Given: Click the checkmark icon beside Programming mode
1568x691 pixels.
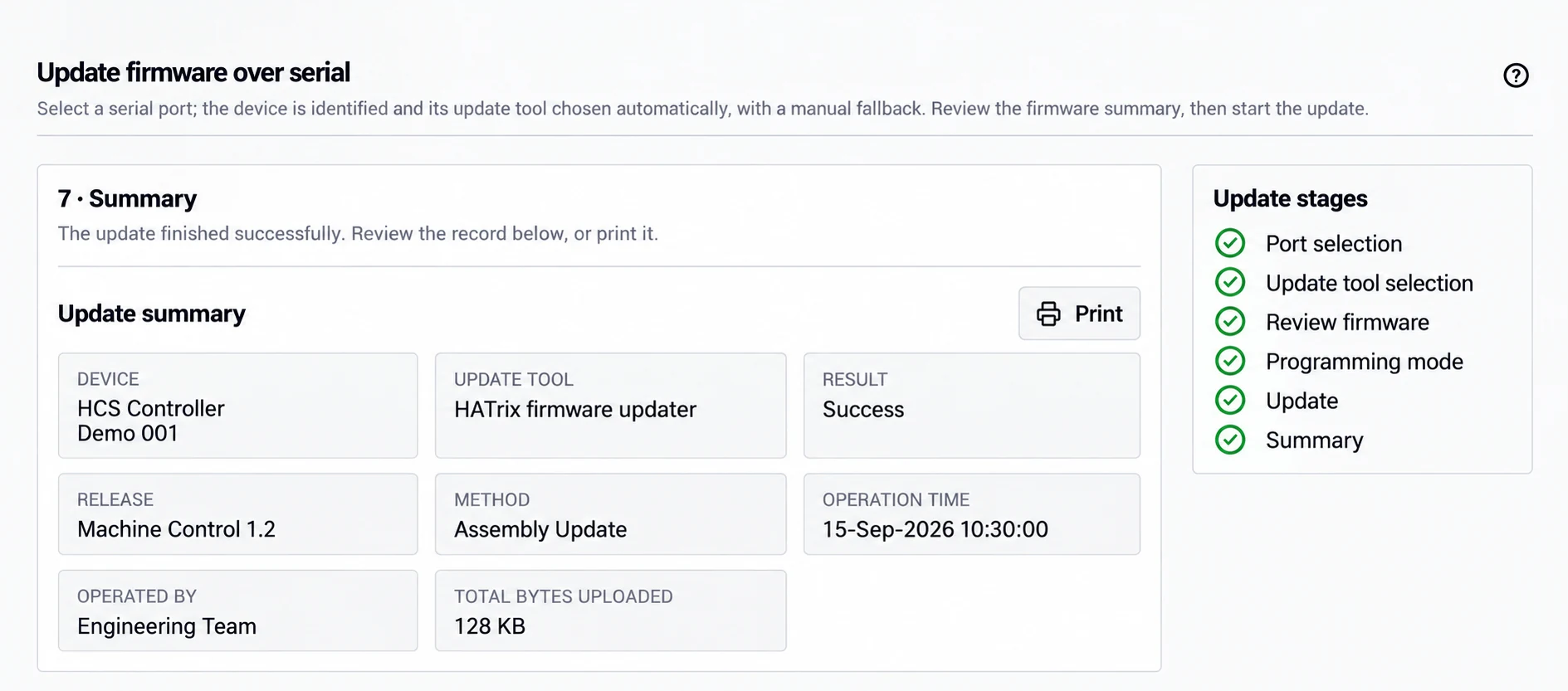Looking at the screenshot, I should click(x=1230, y=361).
